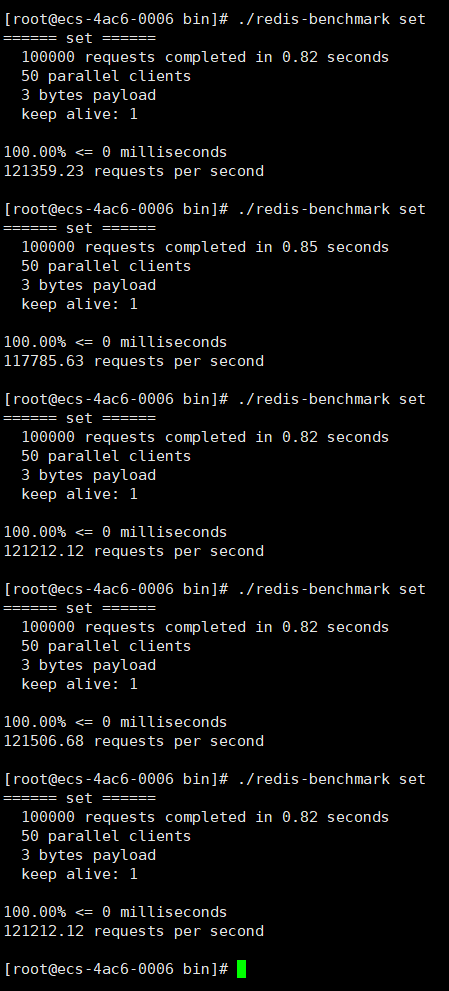
Task: Click the text 'completed in 0.85 seconds'
Action: (277, 247)
